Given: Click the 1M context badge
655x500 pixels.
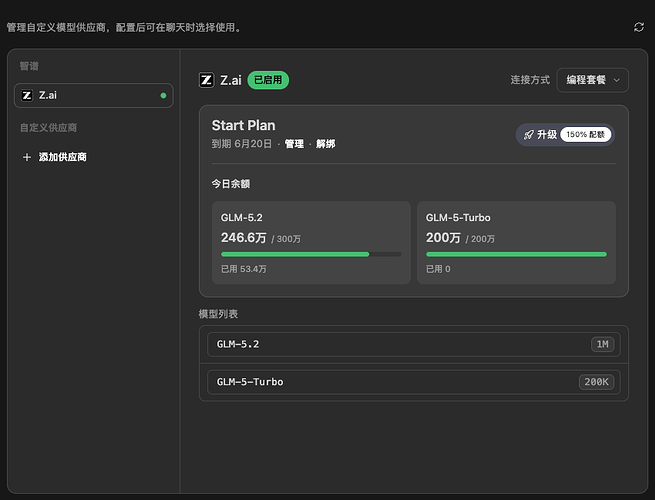Looking at the screenshot, I should coord(602,344).
